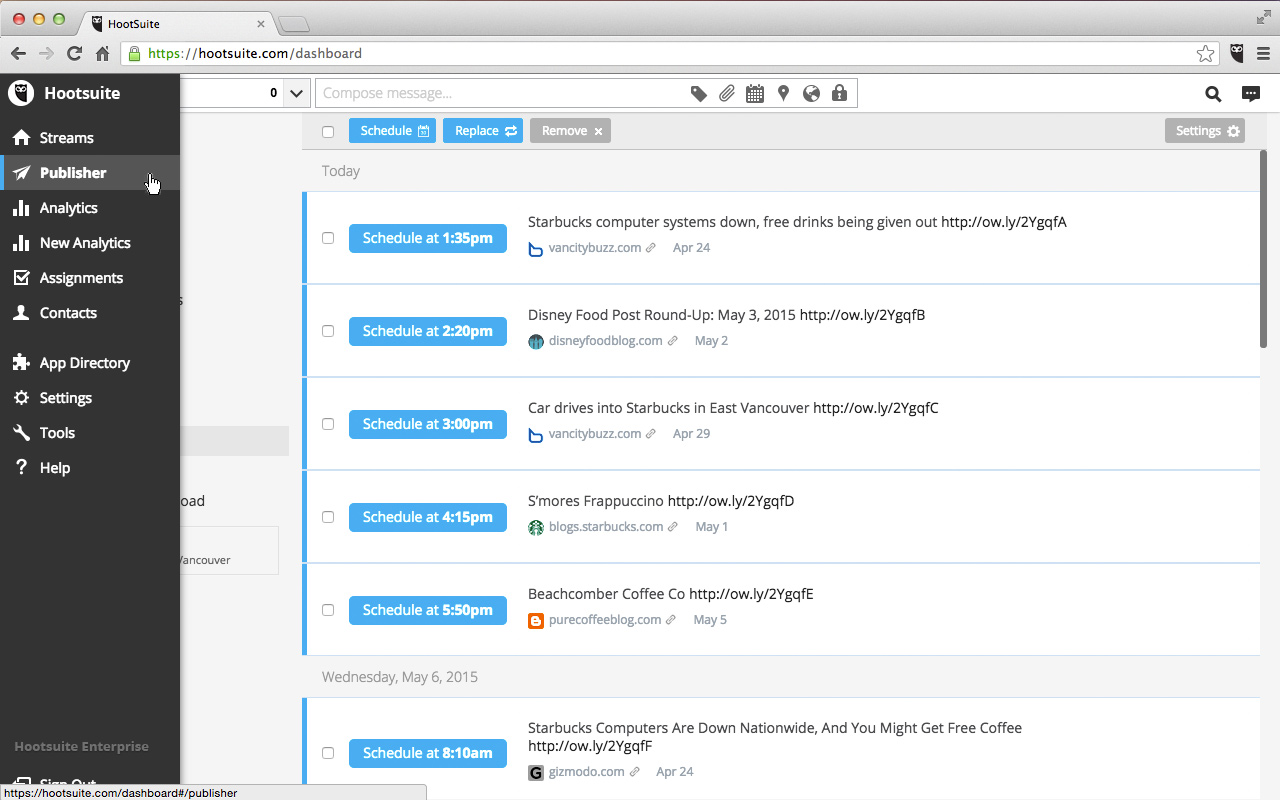The width and height of the screenshot is (1280, 800).
Task: Click the Today date header
Action: [341, 171]
